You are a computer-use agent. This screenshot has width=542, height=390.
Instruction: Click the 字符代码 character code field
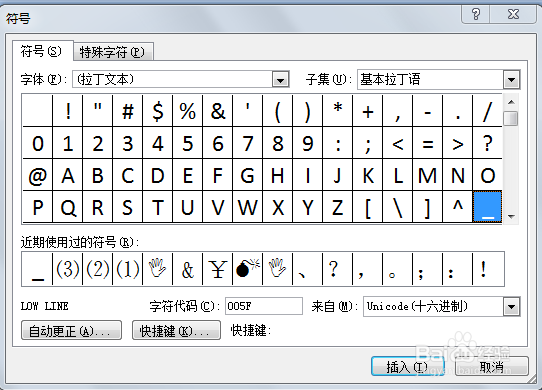264,306
